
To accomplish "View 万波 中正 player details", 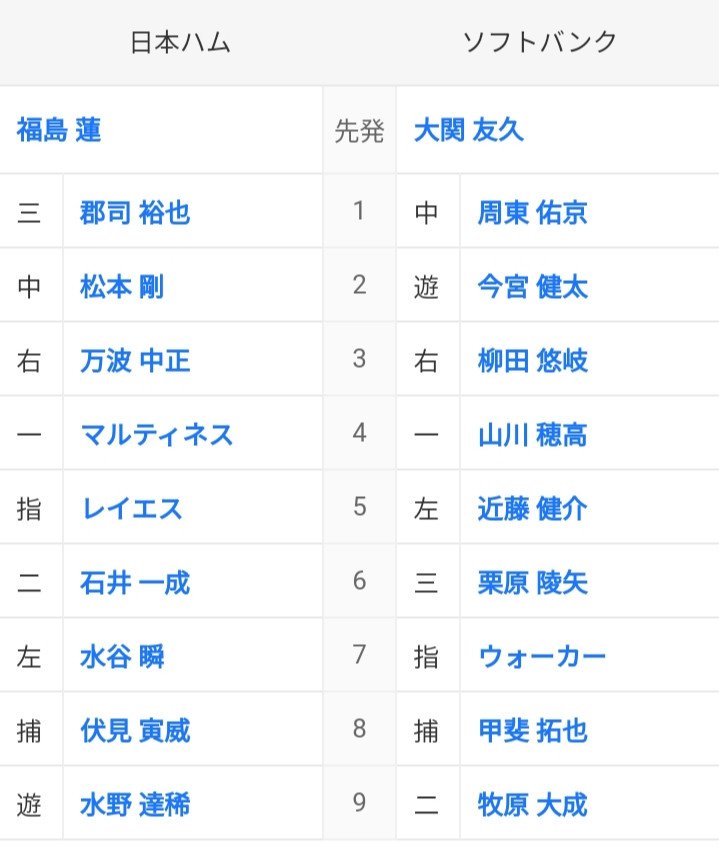I will point(135,361).
